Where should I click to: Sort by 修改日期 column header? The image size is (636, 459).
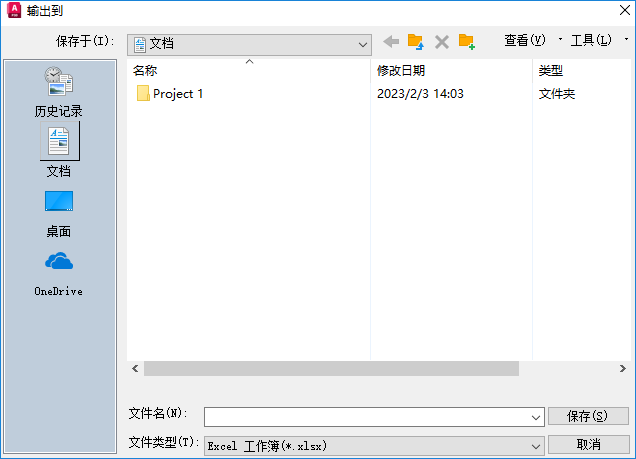(401, 71)
